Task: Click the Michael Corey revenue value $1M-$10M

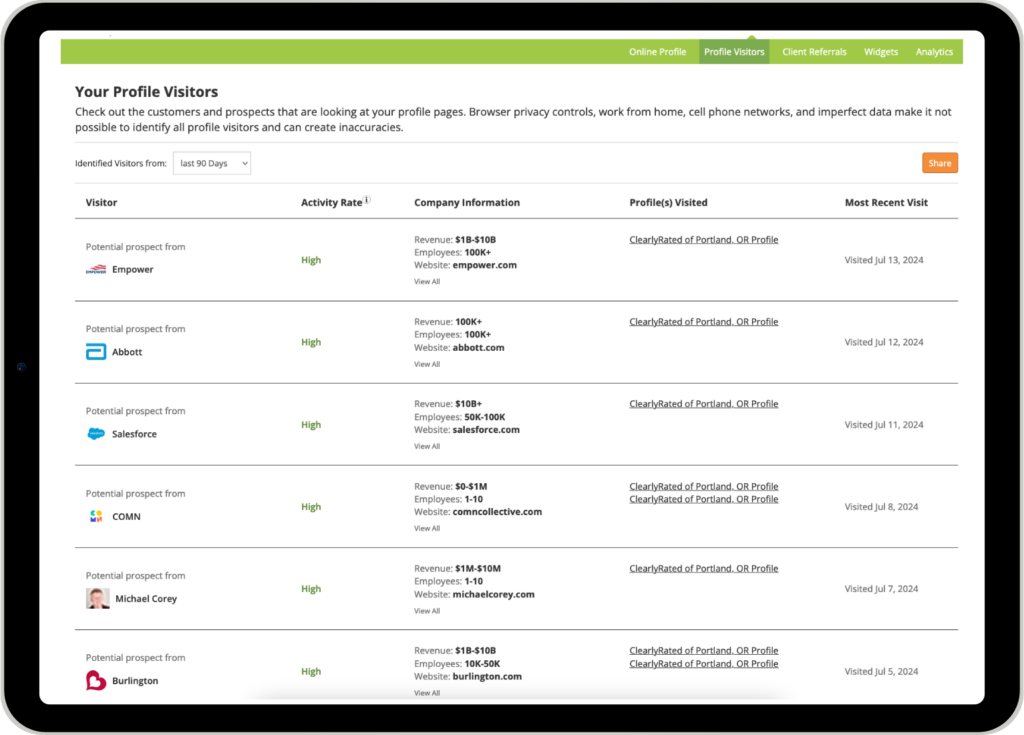Action: coord(478,568)
